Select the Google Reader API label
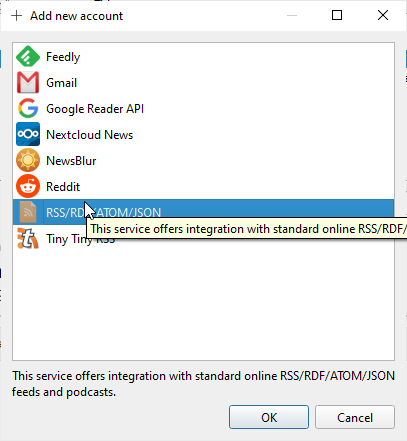 coord(95,109)
